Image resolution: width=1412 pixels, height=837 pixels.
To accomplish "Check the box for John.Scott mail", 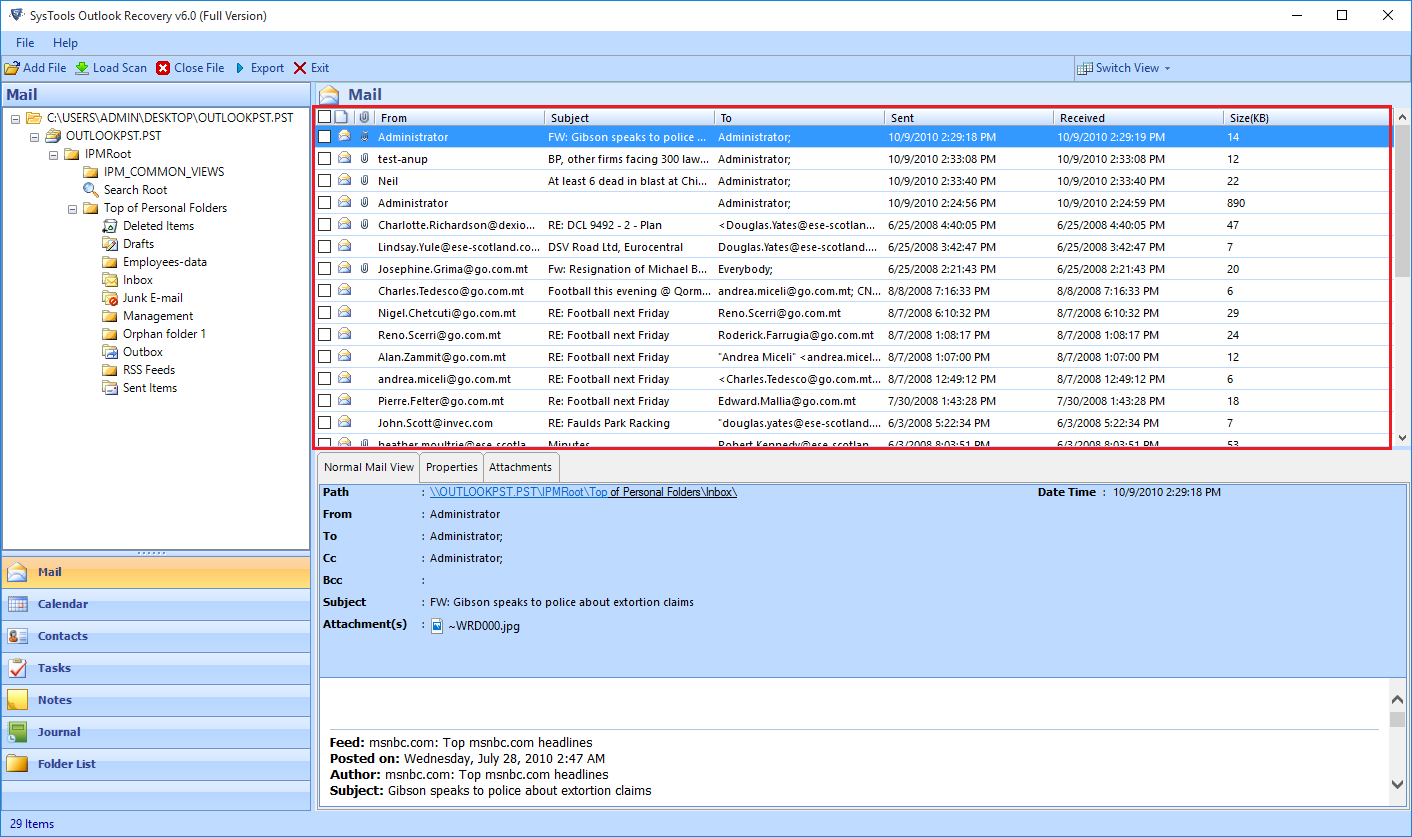I will (324, 422).
